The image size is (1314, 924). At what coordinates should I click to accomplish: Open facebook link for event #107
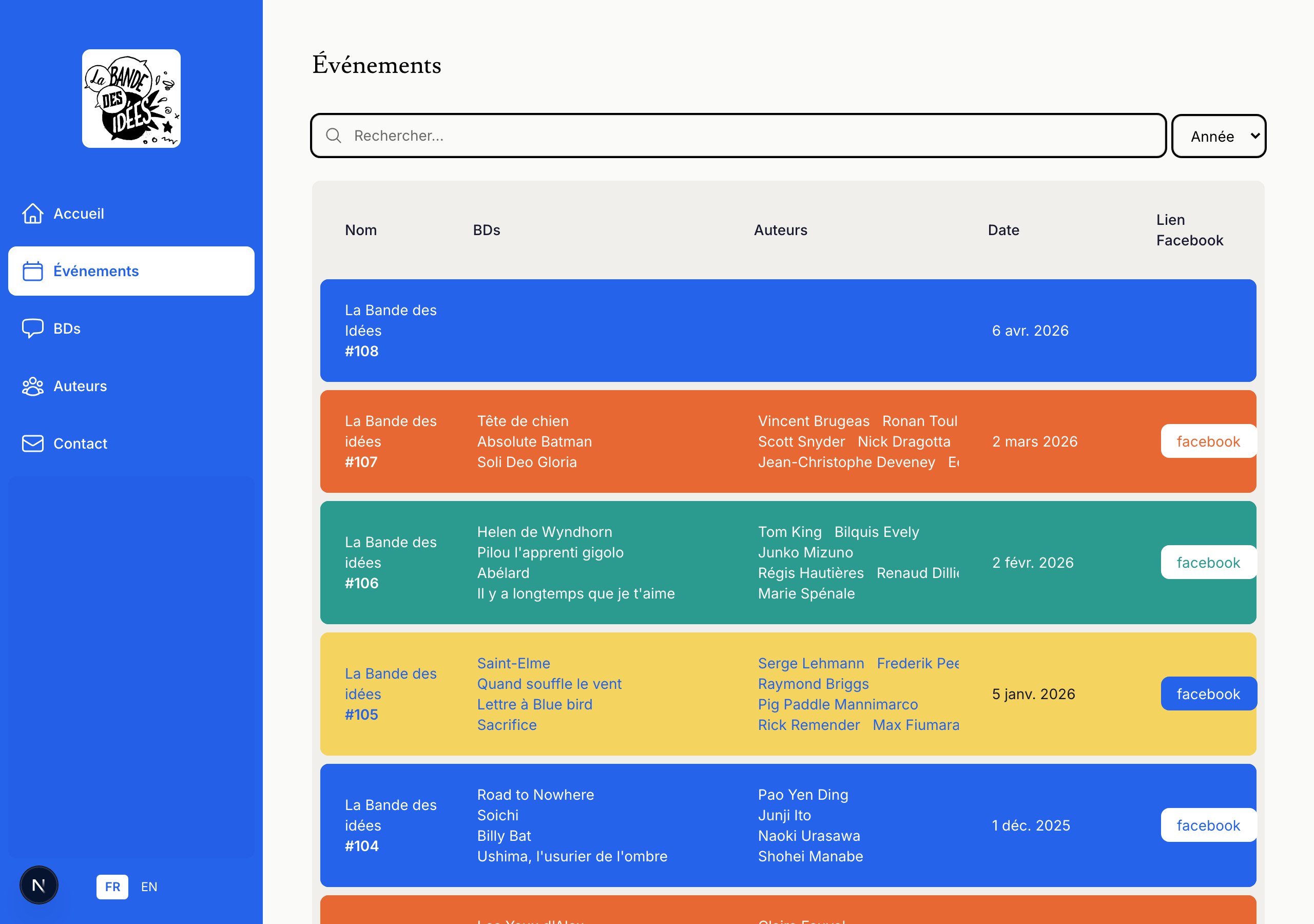coord(1208,441)
